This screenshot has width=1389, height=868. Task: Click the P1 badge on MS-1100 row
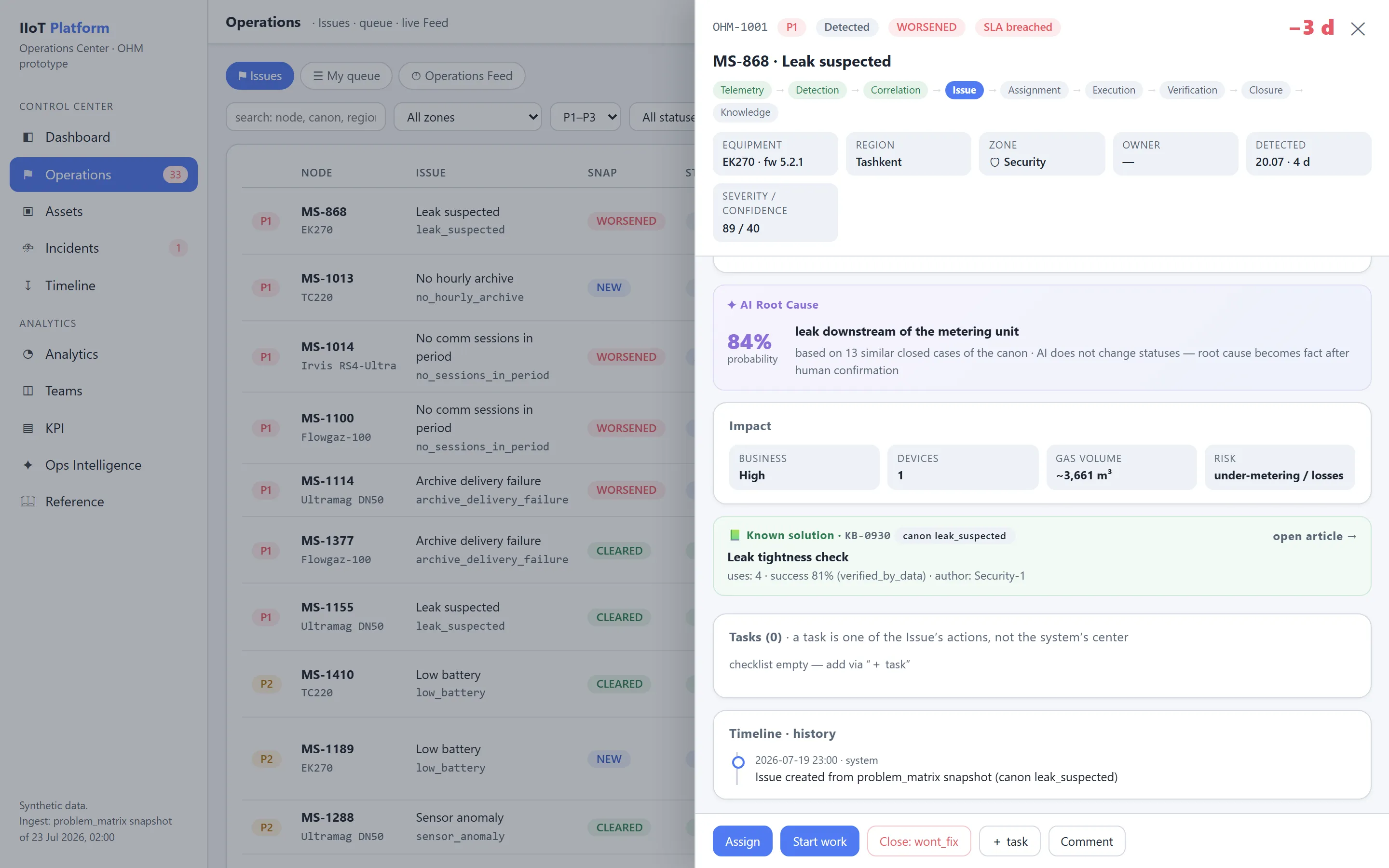(266, 428)
